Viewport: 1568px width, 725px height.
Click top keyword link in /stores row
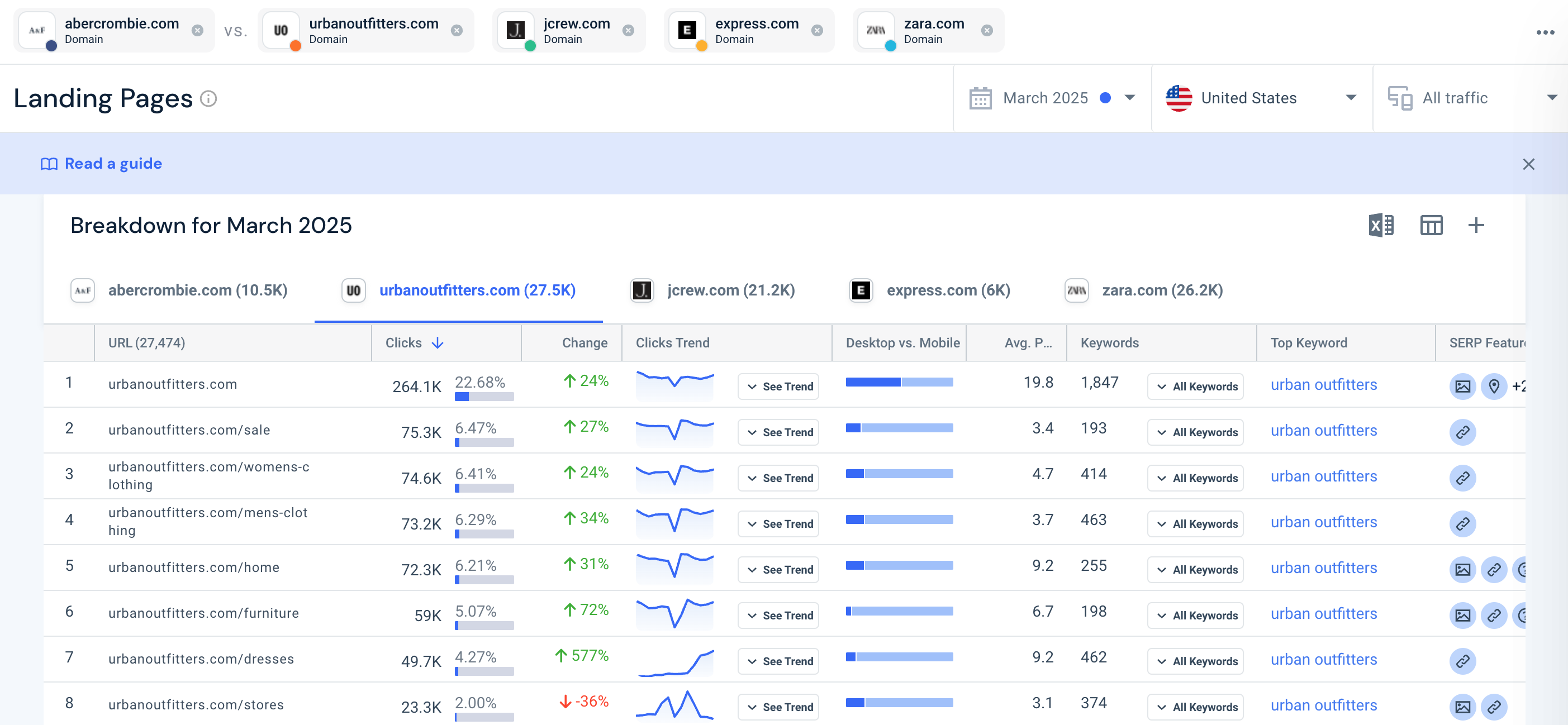point(1323,705)
